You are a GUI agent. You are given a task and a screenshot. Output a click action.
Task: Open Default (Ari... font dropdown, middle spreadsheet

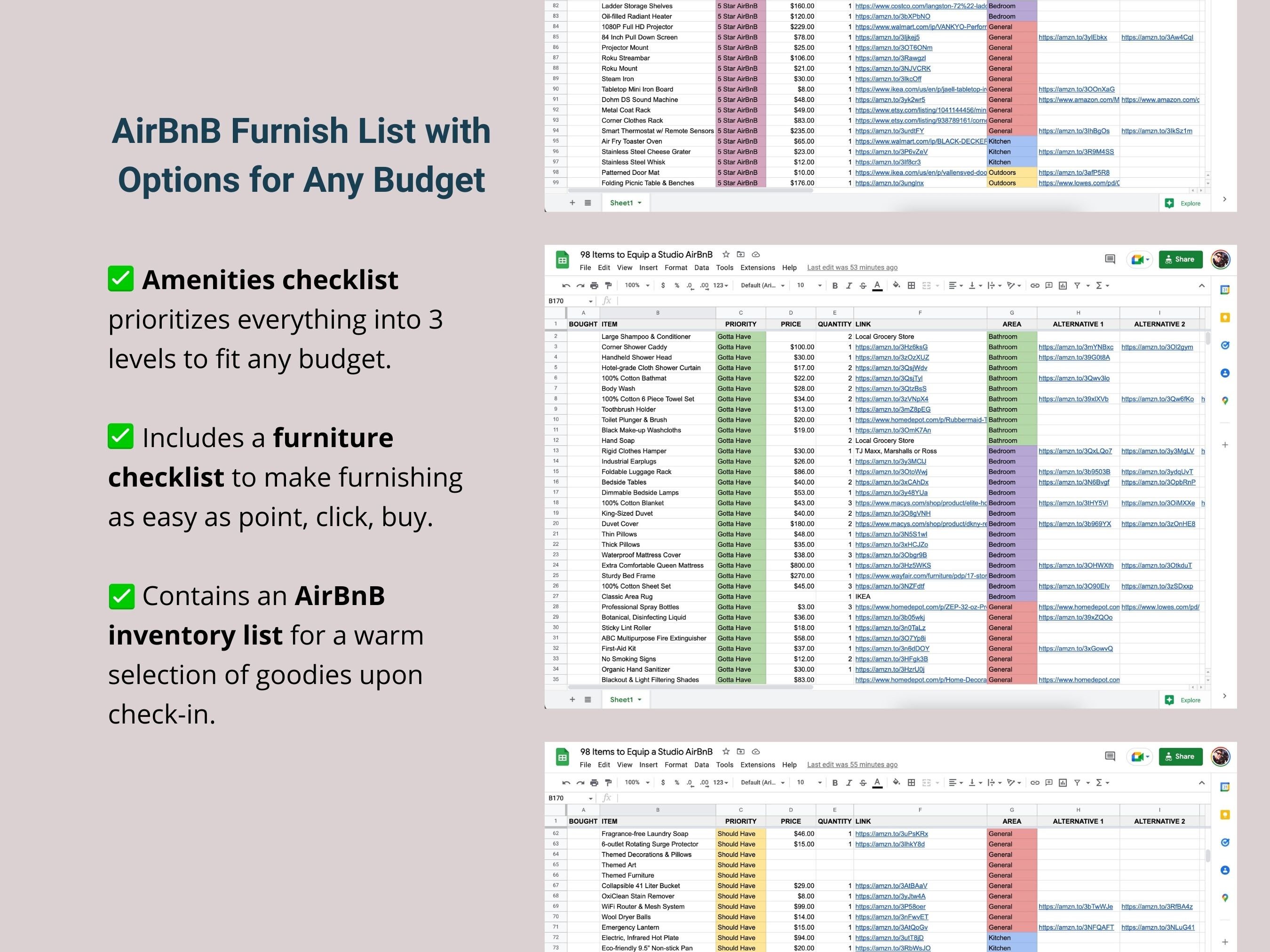[x=762, y=285]
